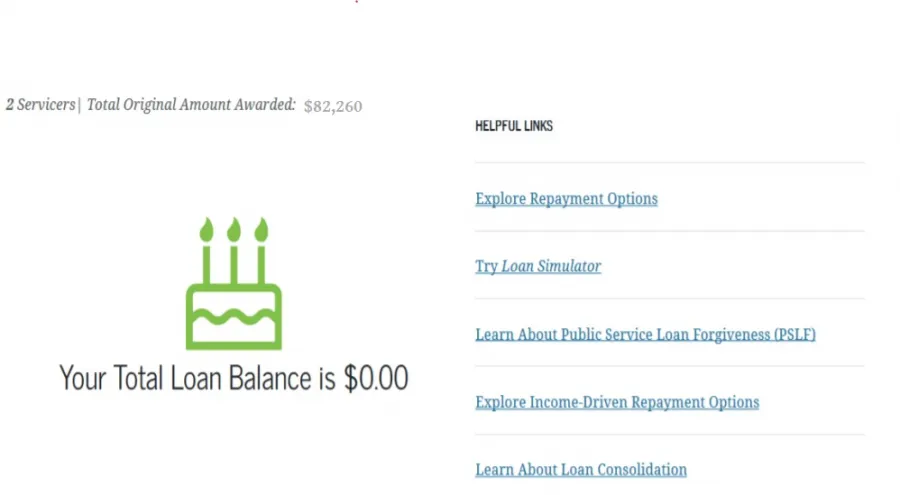
Task: Click the italic Loan Simulator words
Action: [x=551, y=266]
